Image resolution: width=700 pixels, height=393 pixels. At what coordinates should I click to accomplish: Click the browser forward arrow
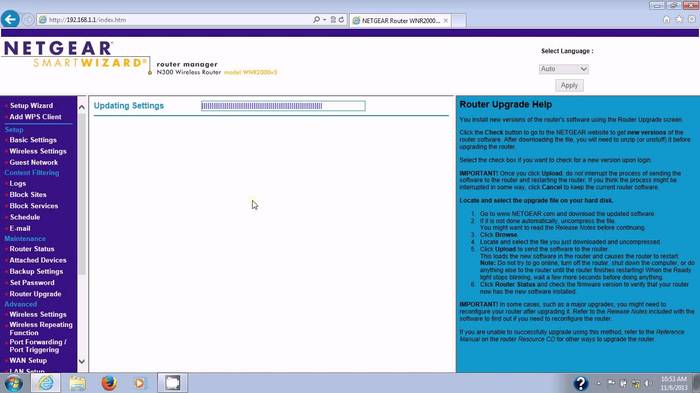click(28, 20)
